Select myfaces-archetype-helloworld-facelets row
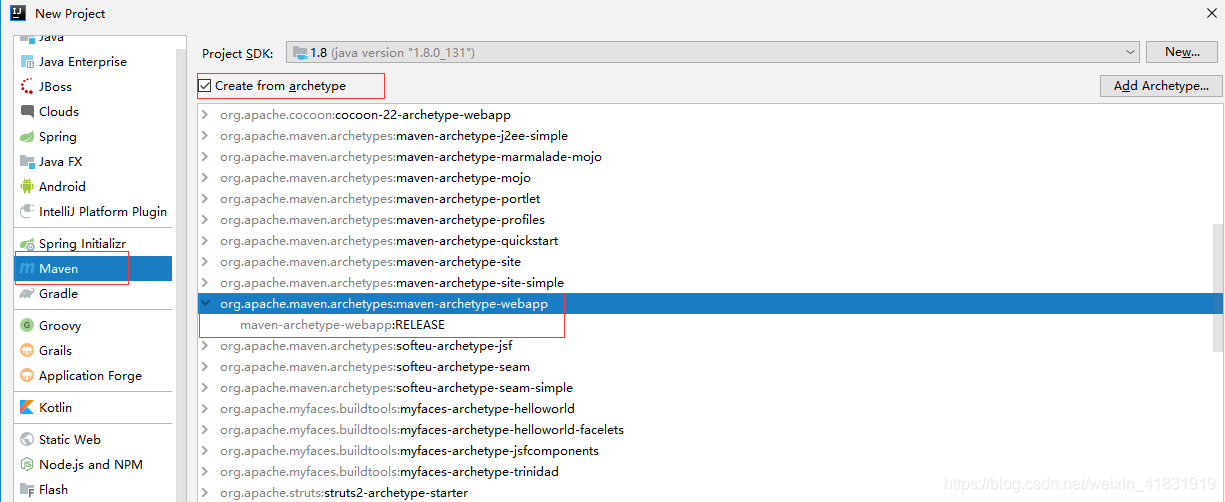The height and width of the screenshot is (502, 1225). (705, 430)
